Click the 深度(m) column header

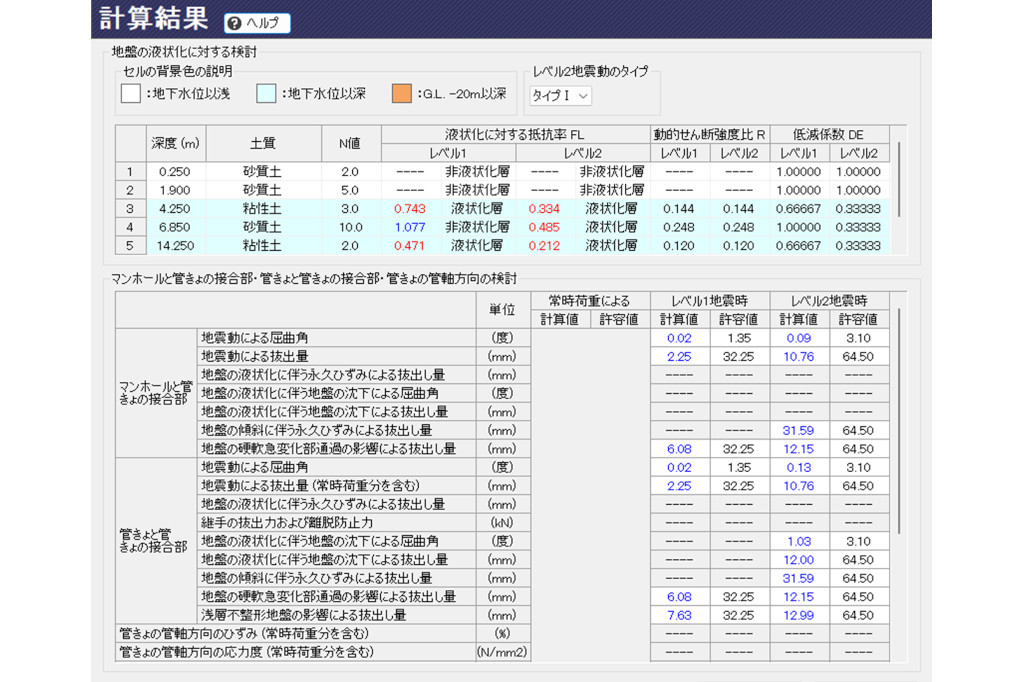(174, 143)
